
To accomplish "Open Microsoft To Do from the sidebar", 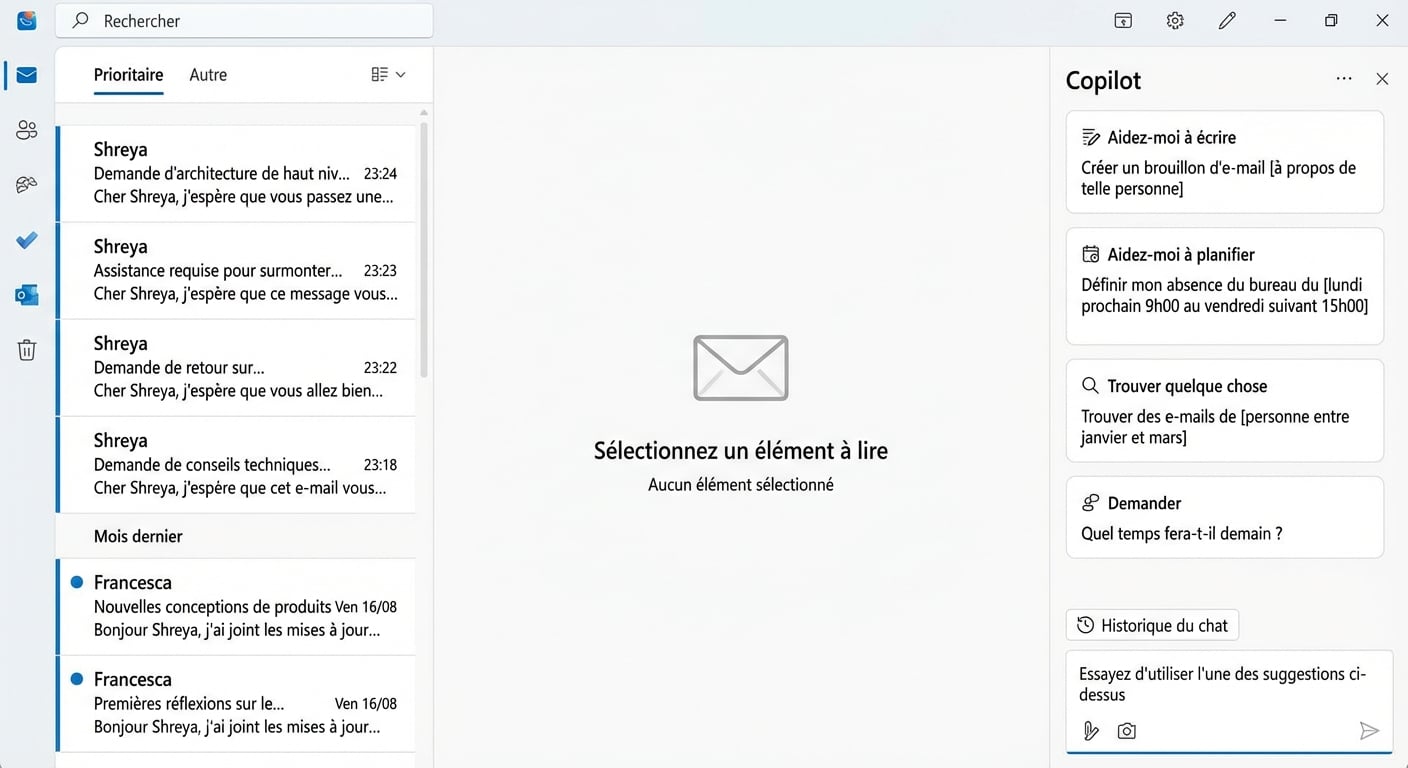I will pos(27,240).
